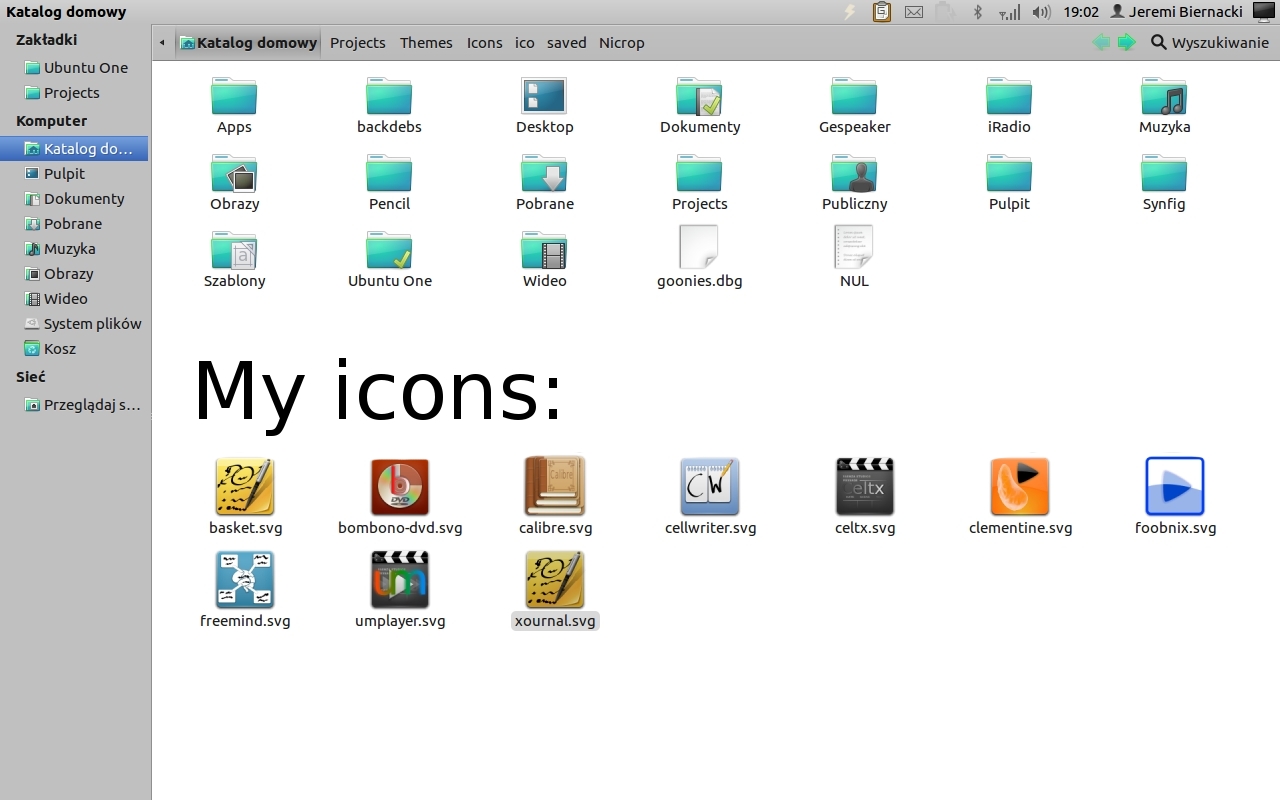Click the foobnix.svg play icon
The height and width of the screenshot is (800, 1280).
[1175, 487]
